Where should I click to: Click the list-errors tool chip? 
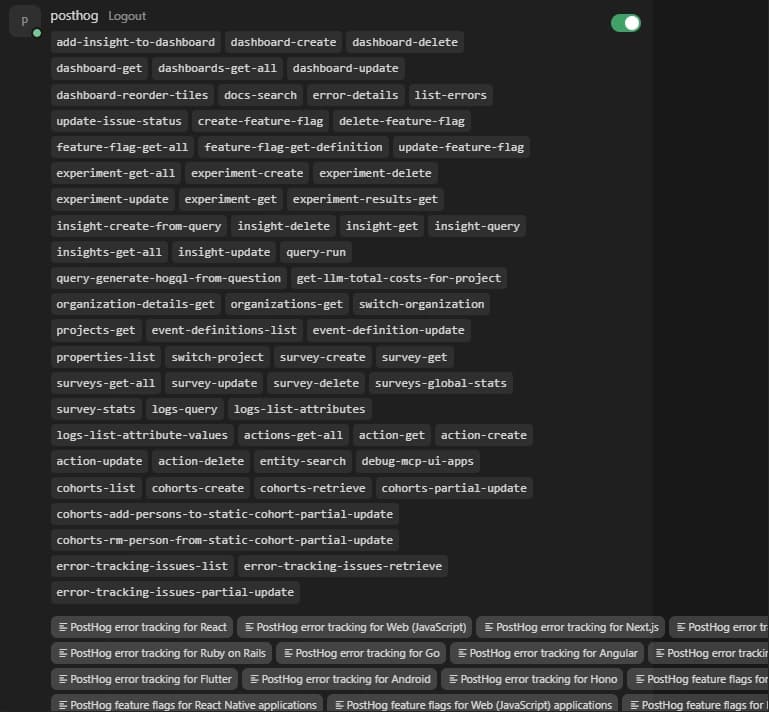[451, 95]
